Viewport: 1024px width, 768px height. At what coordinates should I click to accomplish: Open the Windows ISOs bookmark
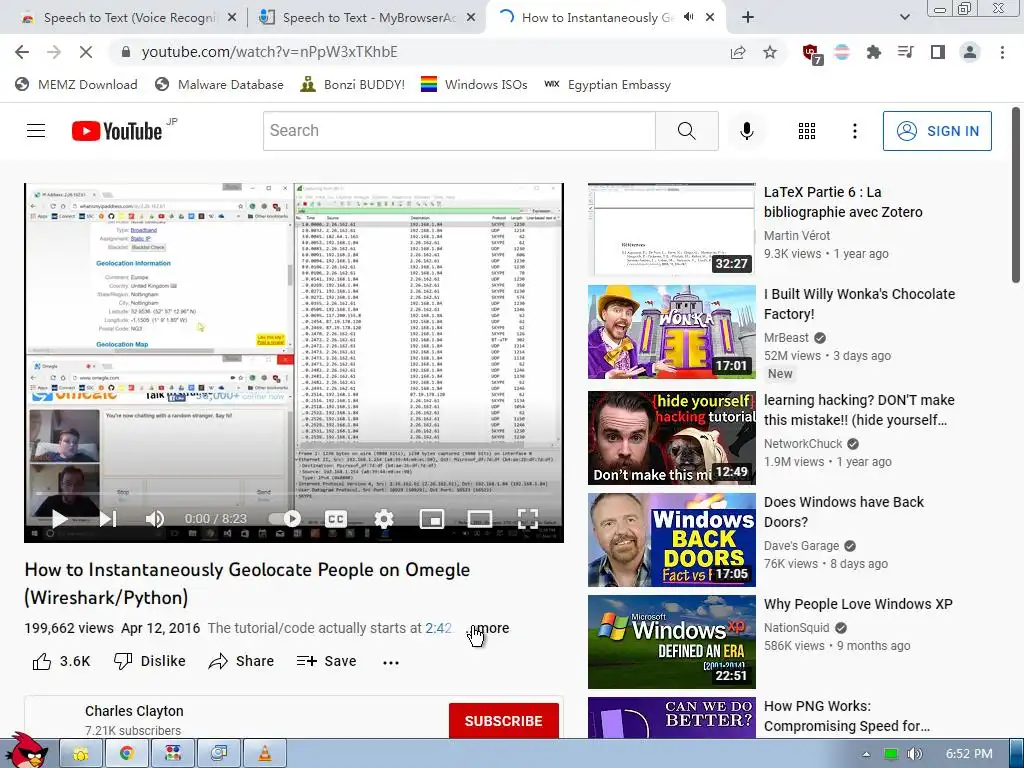pos(474,85)
